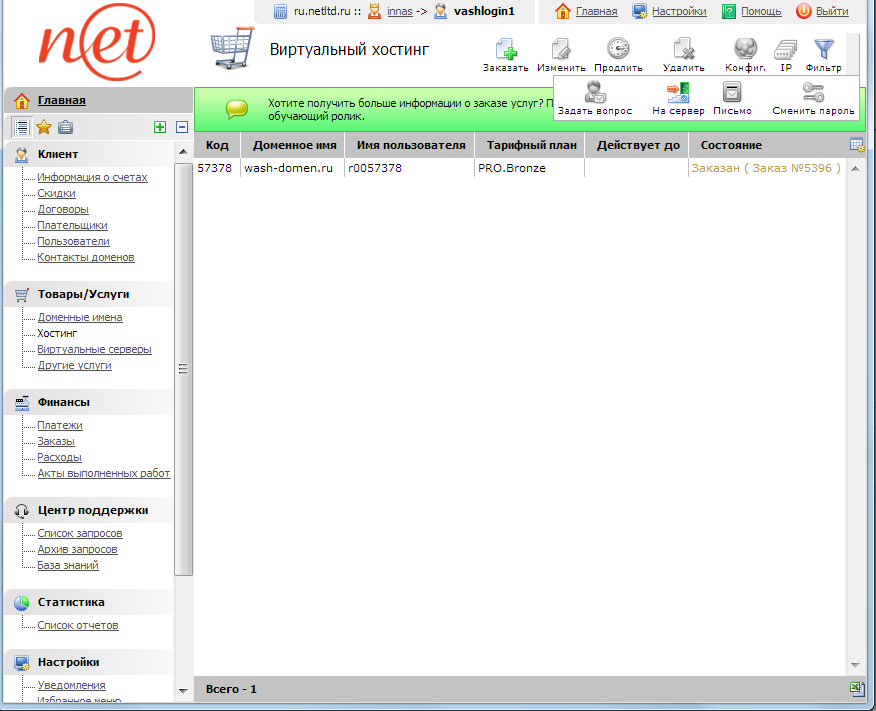Click the shopping cart hosting icon
This screenshot has width=876, height=711.
coord(232,47)
